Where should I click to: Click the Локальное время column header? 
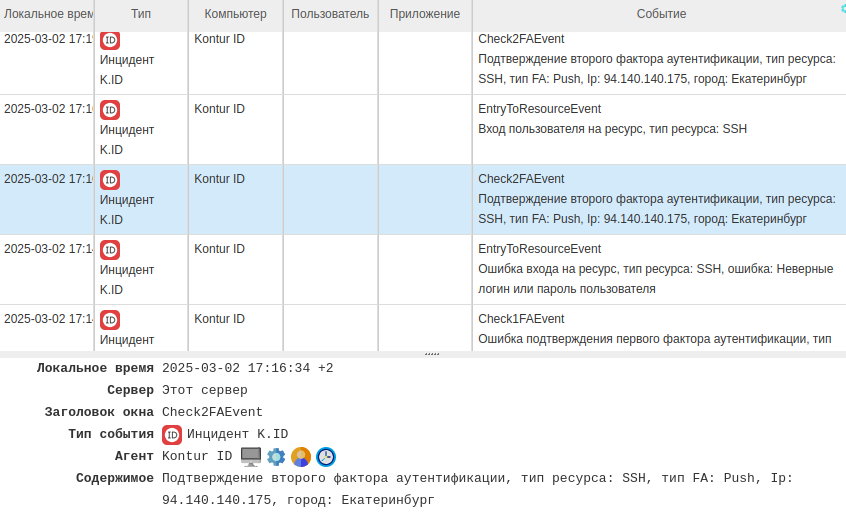(47, 14)
